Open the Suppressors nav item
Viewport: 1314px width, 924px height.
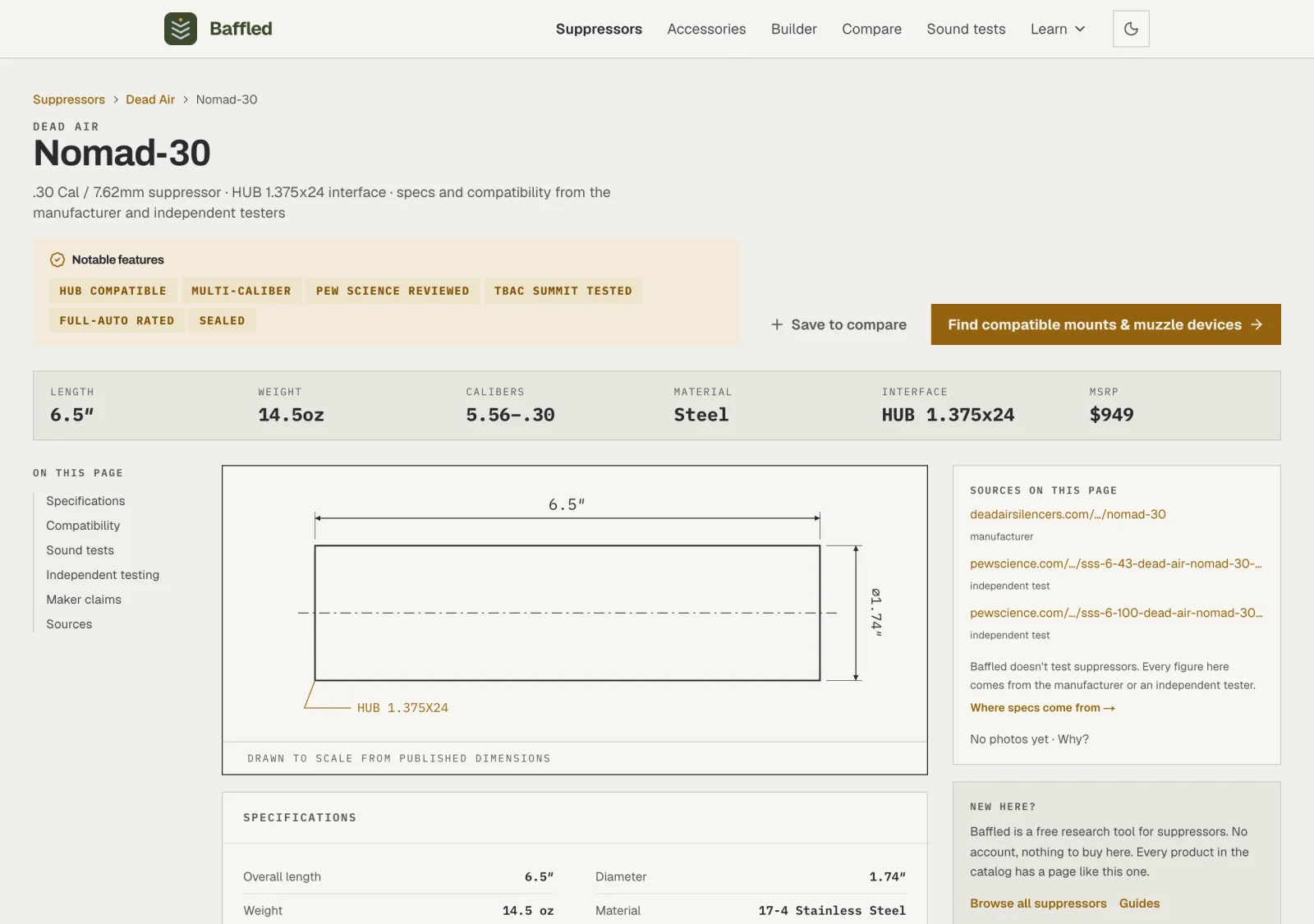click(x=599, y=29)
